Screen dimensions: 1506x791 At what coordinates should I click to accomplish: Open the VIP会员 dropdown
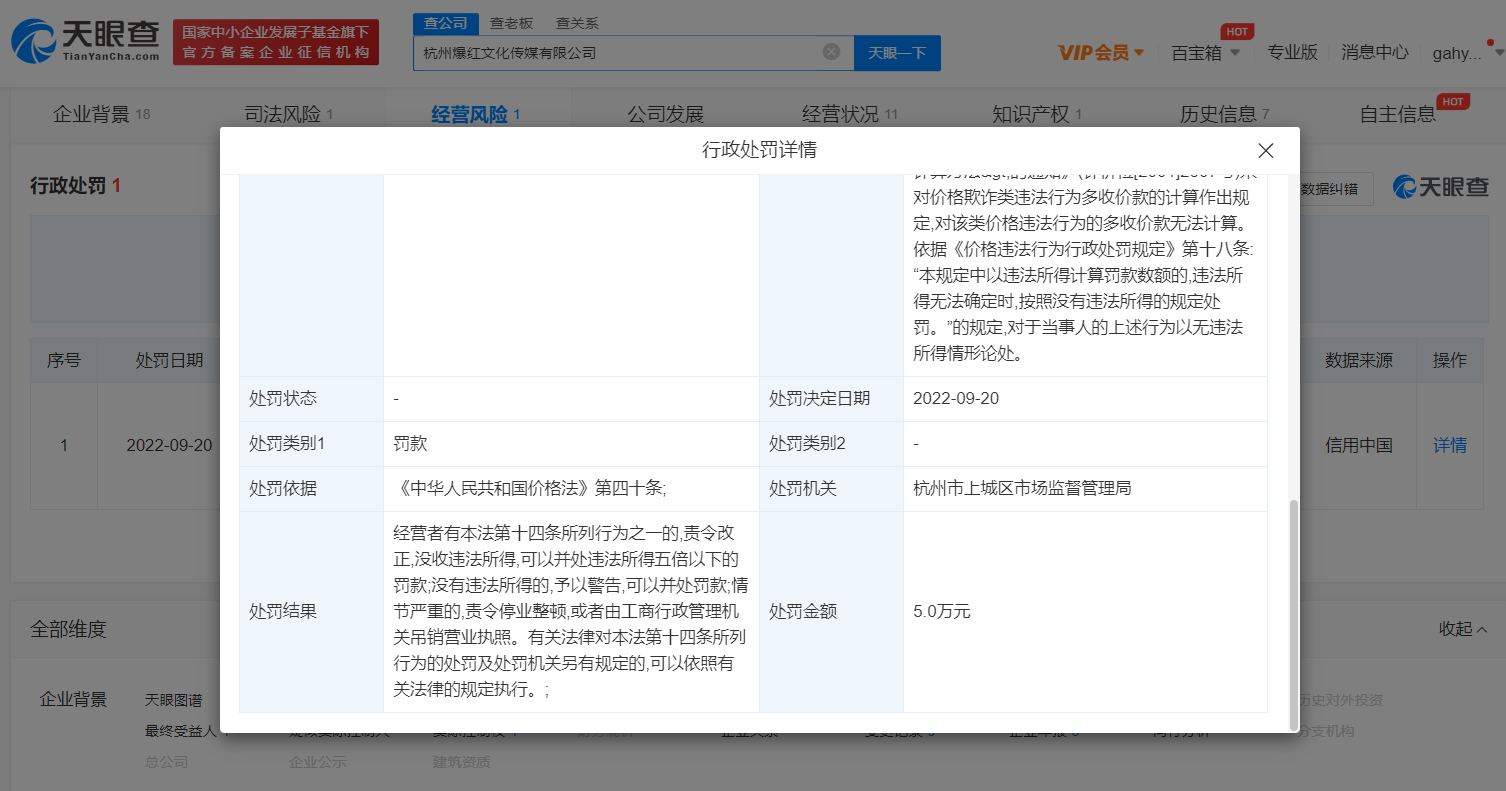click(1101, 53)
